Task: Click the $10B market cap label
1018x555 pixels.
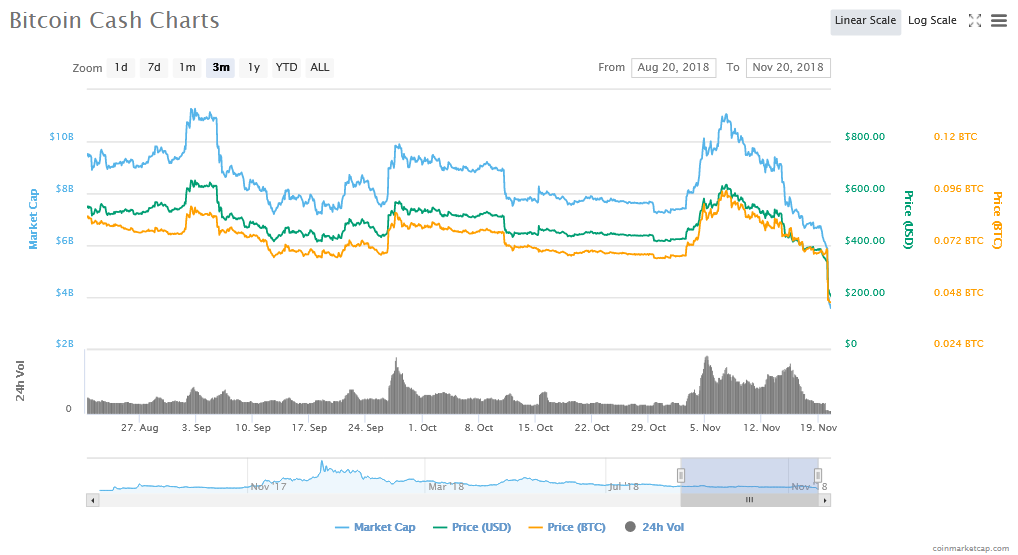Action: 62,137
